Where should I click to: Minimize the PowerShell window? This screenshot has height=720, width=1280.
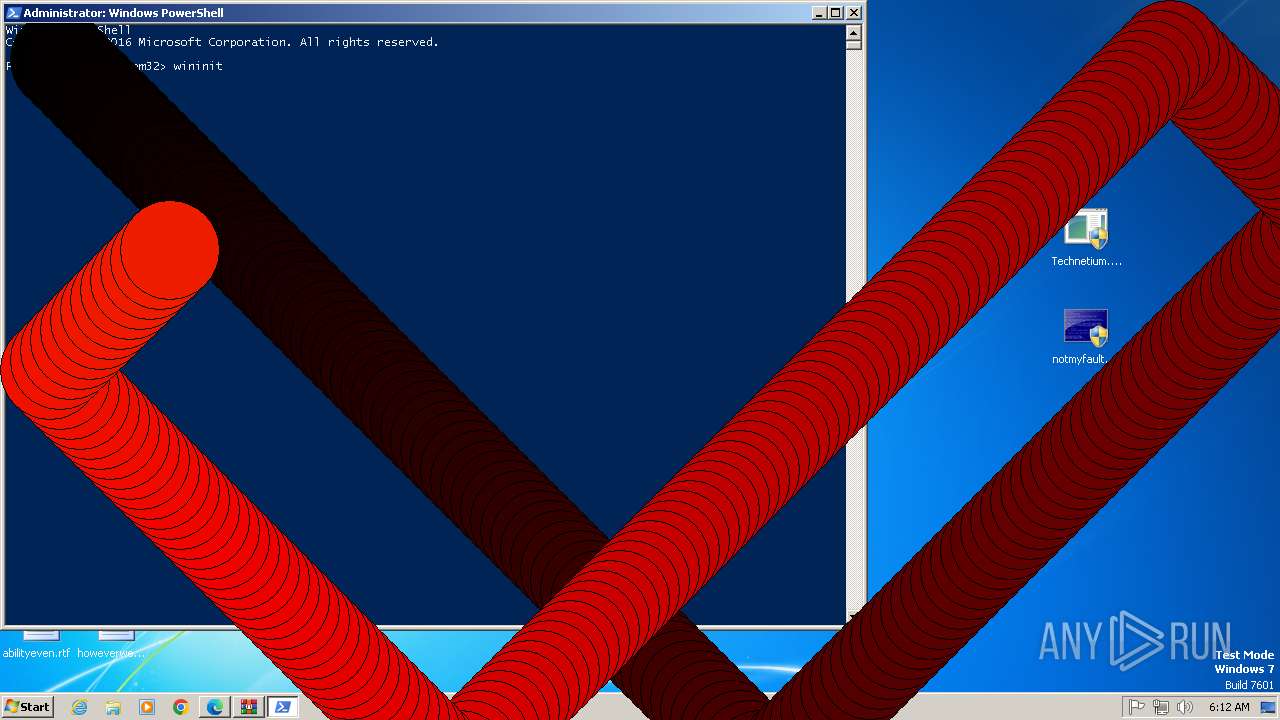click(818, 13)
